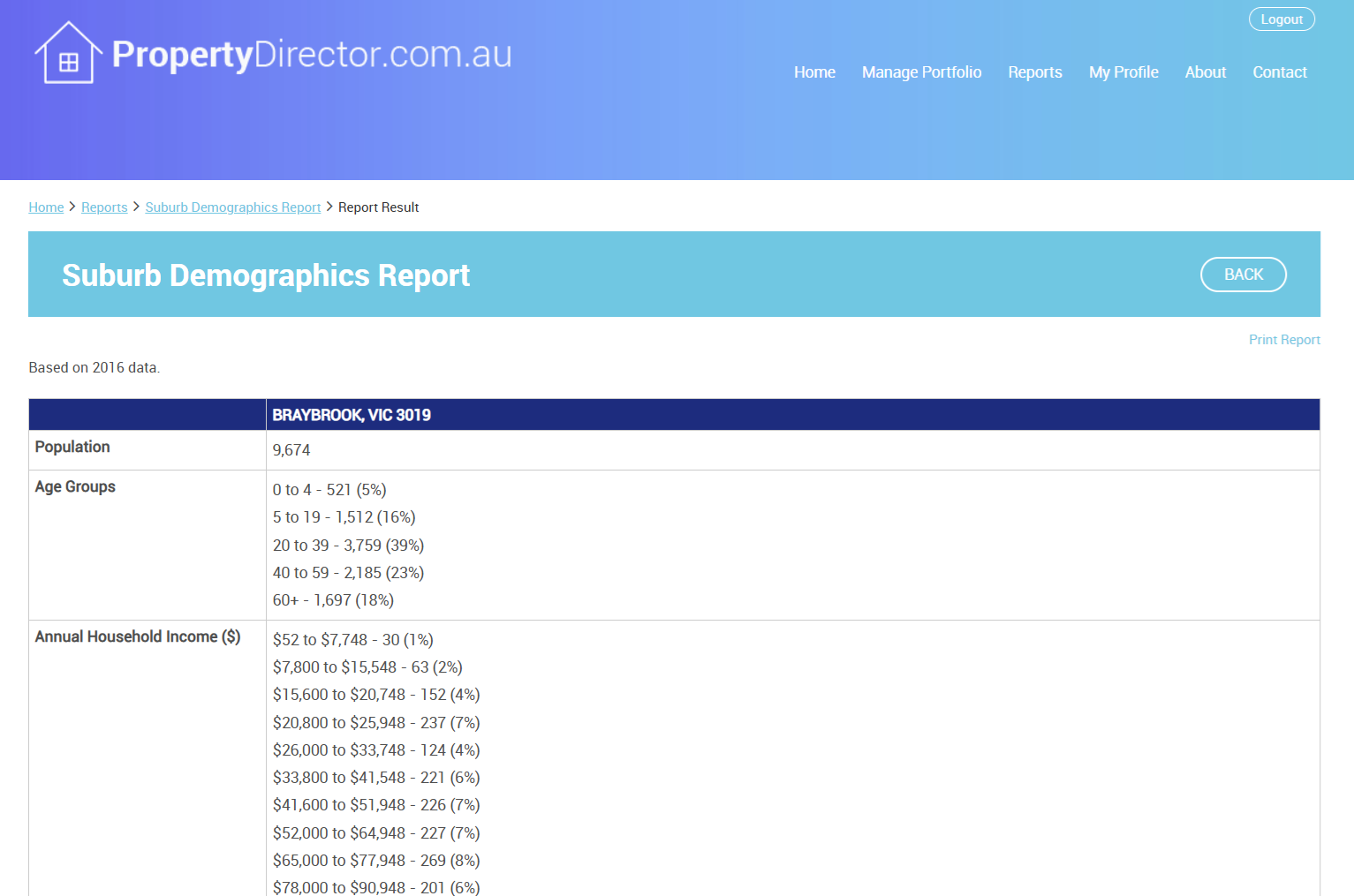Screen dimensions: 1354x896
Task: Click the Report Result breadcrumb text
Action: [x=378, y=207]
